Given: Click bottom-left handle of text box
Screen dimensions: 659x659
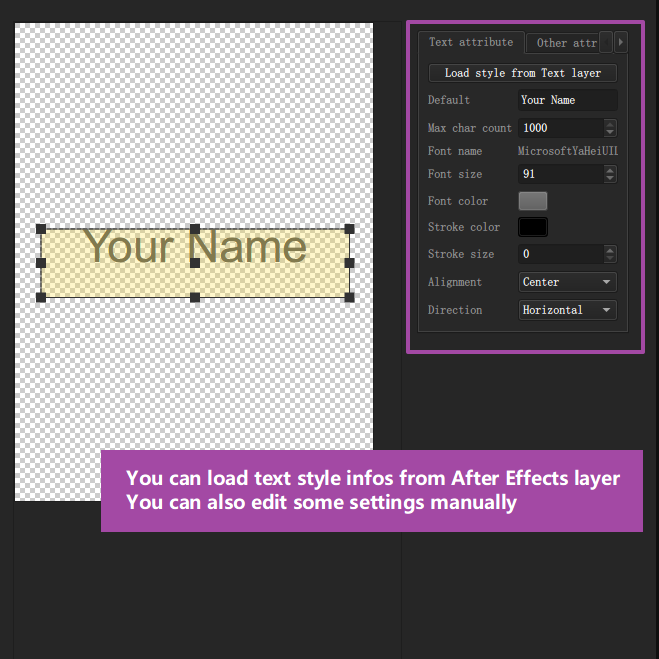Looking at the screenshot, I should 41,298.
